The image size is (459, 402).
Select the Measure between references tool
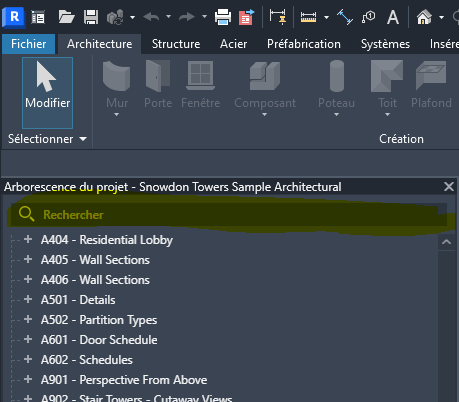278,17
